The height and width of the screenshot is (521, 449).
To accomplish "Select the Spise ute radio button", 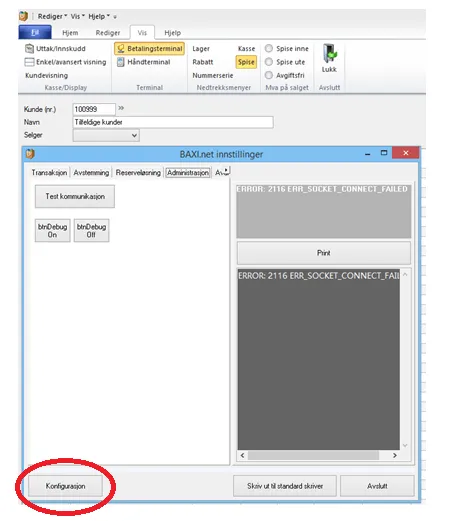I will click(269, 62).
